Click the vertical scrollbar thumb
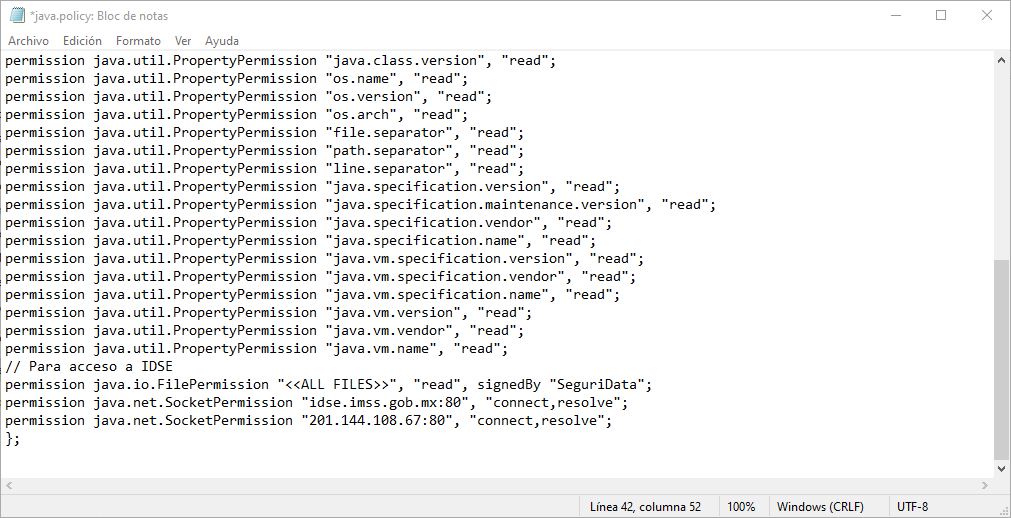 [x=1002, y=359]
